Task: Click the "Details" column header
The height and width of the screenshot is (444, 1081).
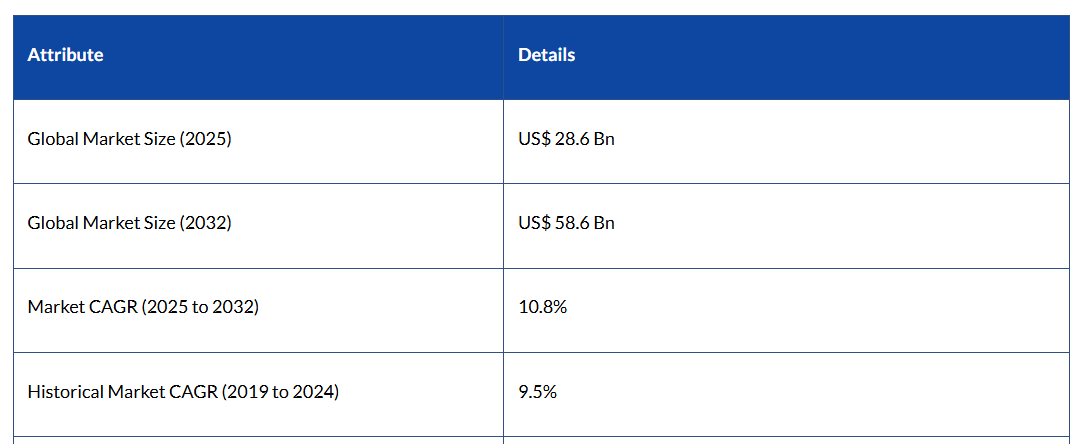Action: click(x=546, y=55)
